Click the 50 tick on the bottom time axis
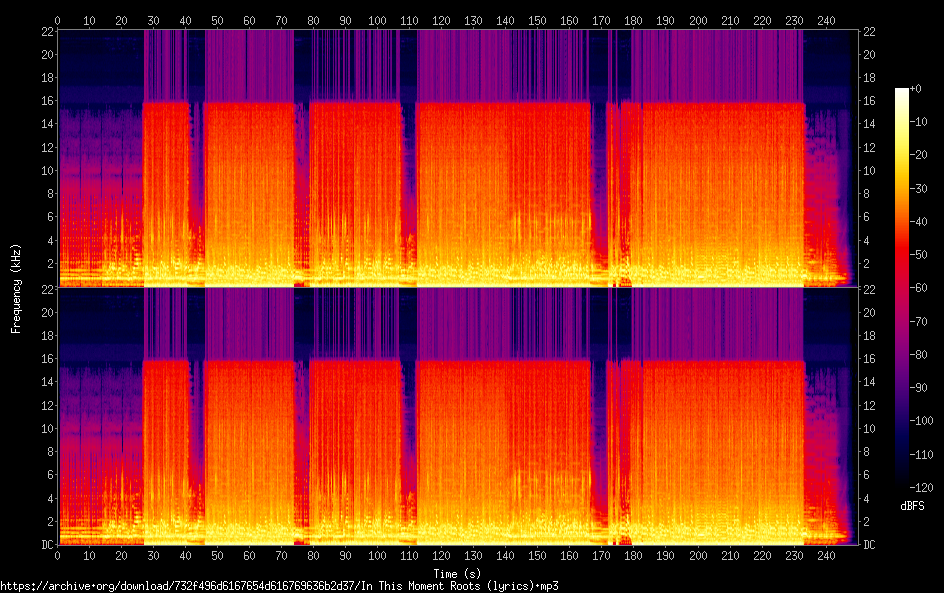The height and width of the screenshot is (593, 944). coord(217,554)
